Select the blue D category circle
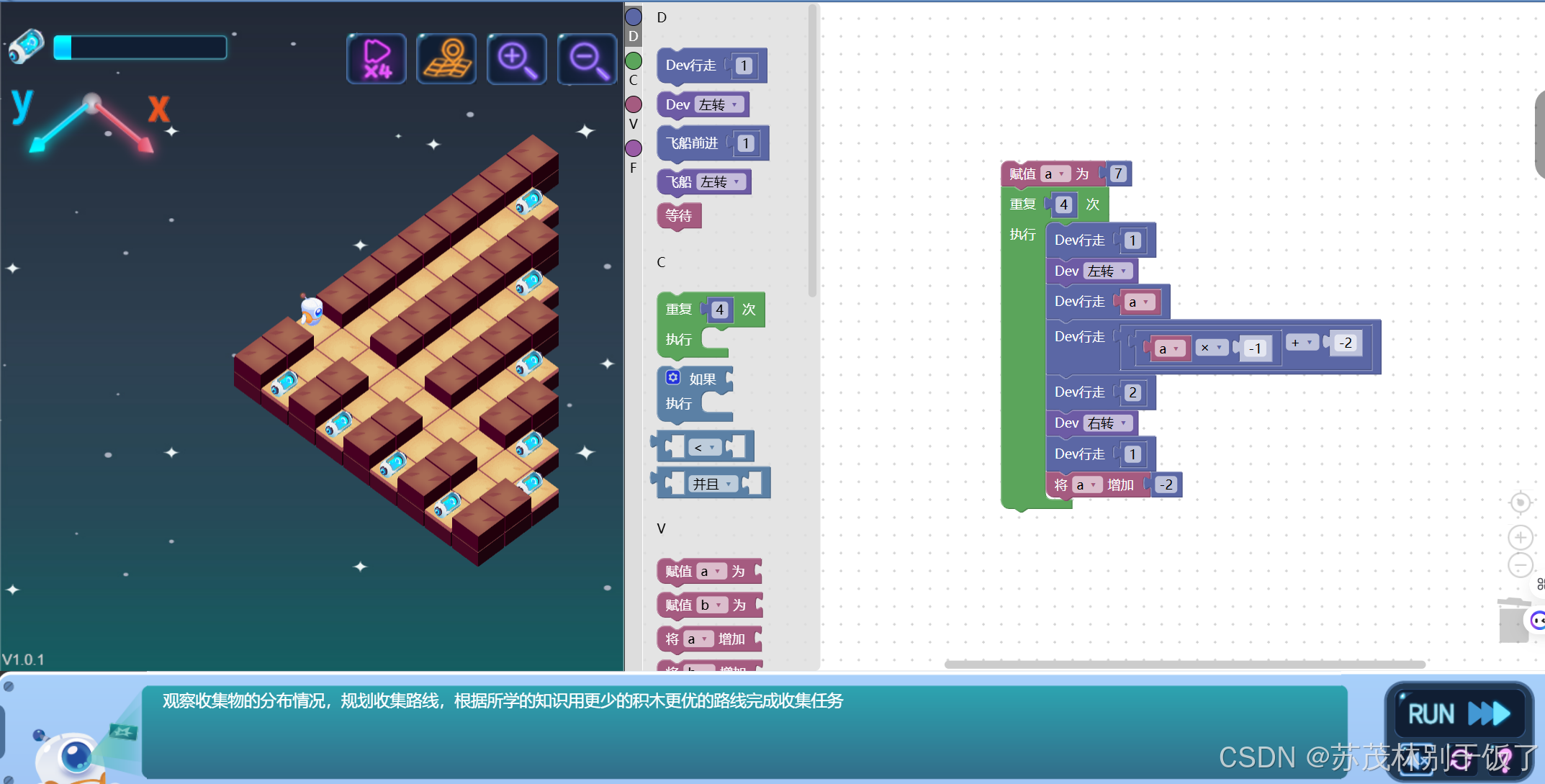1545x784 pixels. pos(634,17)
